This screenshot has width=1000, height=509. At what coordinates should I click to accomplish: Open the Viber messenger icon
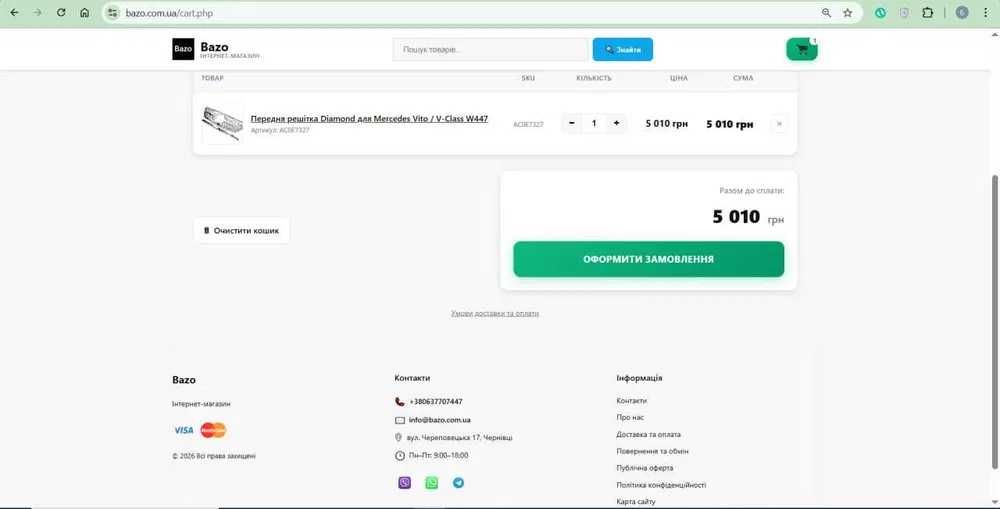(404, 483)
